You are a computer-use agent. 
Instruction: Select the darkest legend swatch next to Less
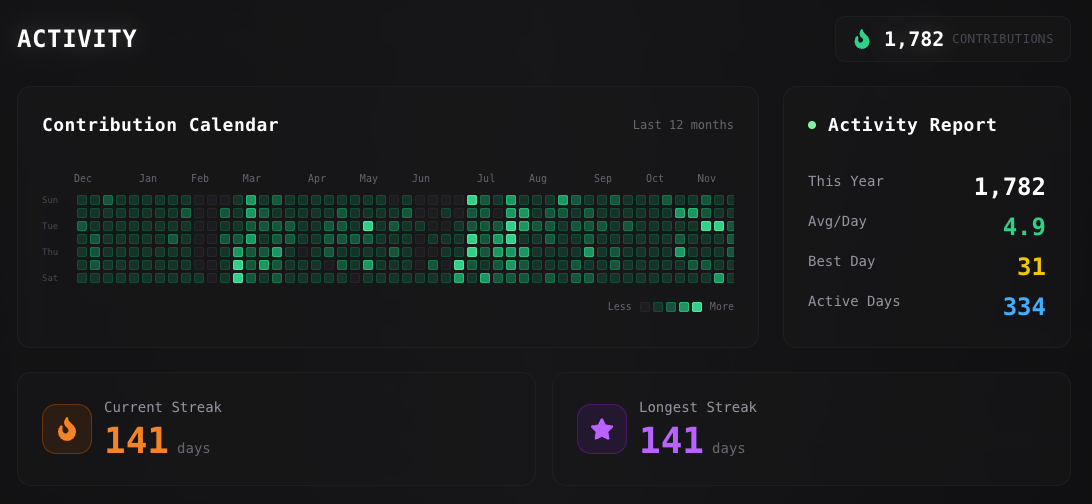tap(645, 307)
